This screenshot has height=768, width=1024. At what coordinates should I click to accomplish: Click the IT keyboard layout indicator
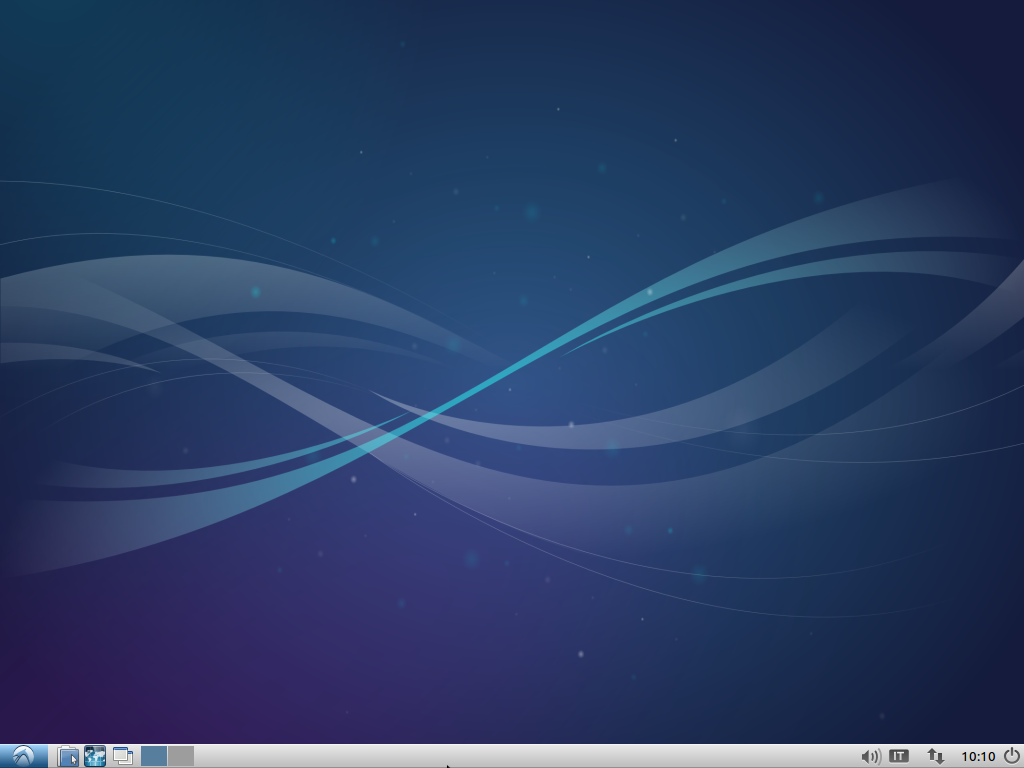point(899,756)
